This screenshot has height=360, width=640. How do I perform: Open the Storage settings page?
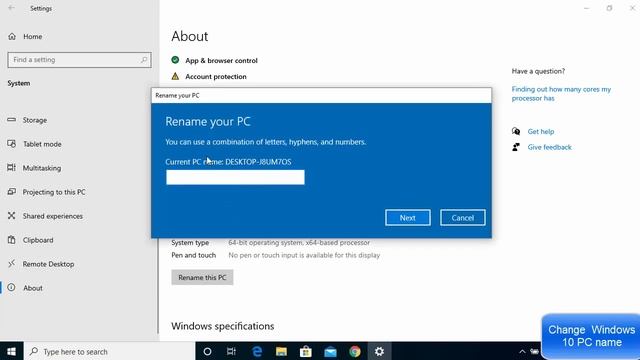click(x=35, y=120)
